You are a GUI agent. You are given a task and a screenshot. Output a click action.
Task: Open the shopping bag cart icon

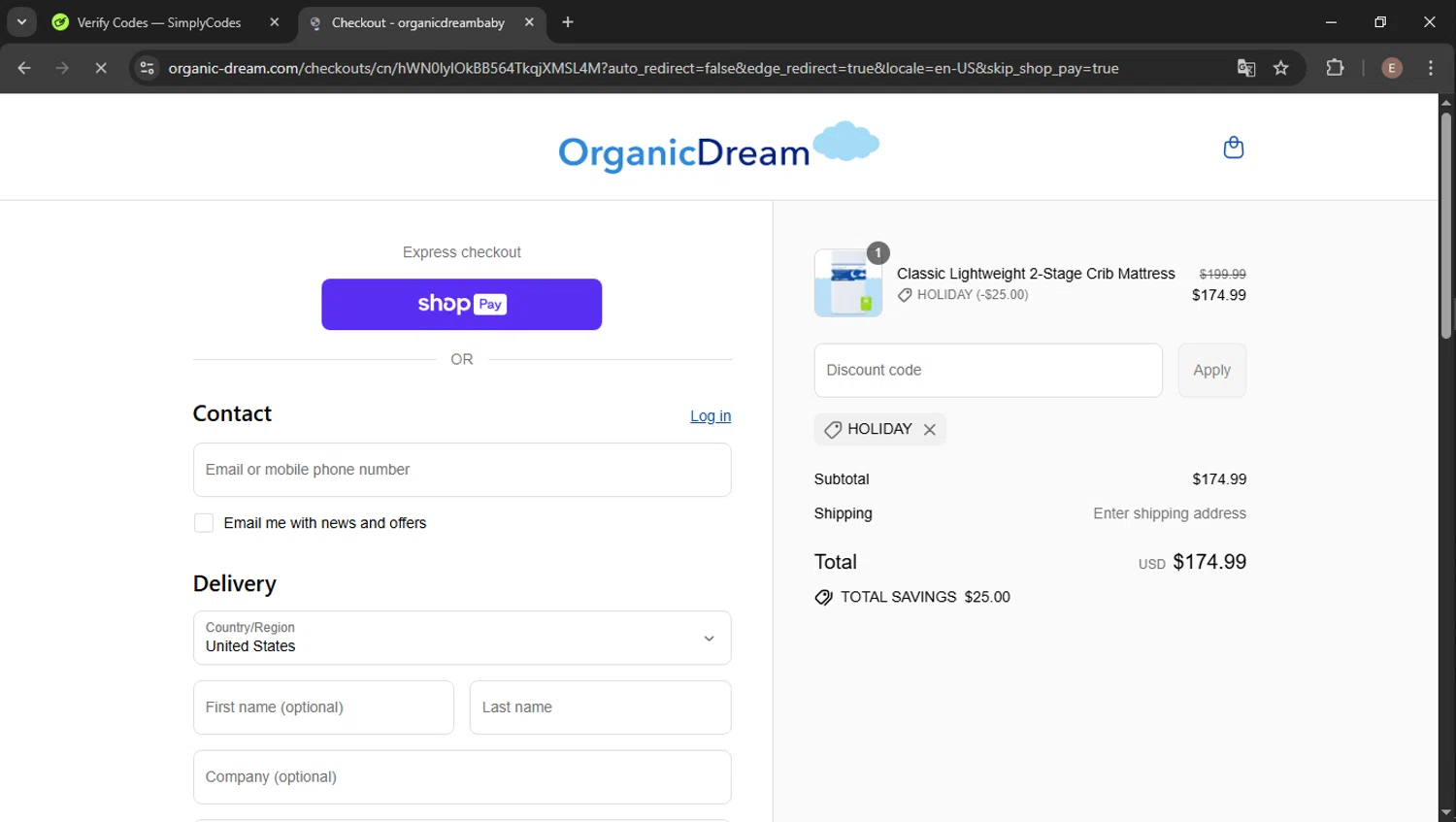coord(1233,148)
